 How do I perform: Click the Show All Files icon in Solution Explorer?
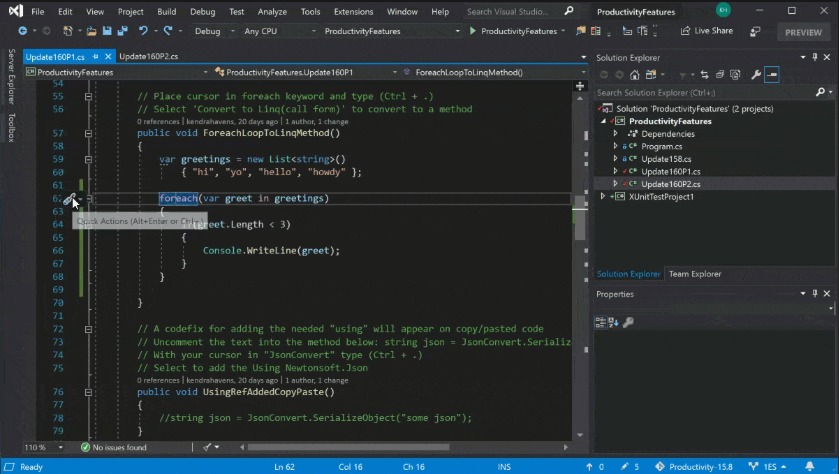735,74
